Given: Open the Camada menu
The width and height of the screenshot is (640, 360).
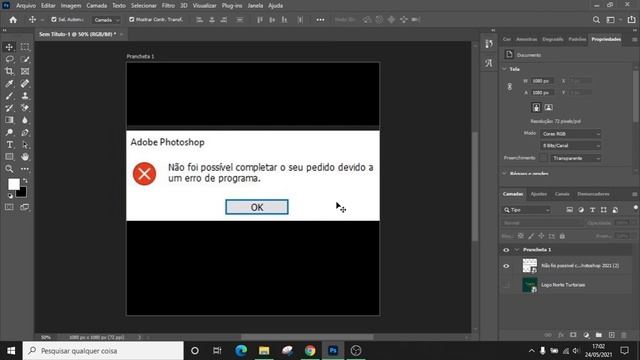Looking at the screenshot, I should pos(96,6).
